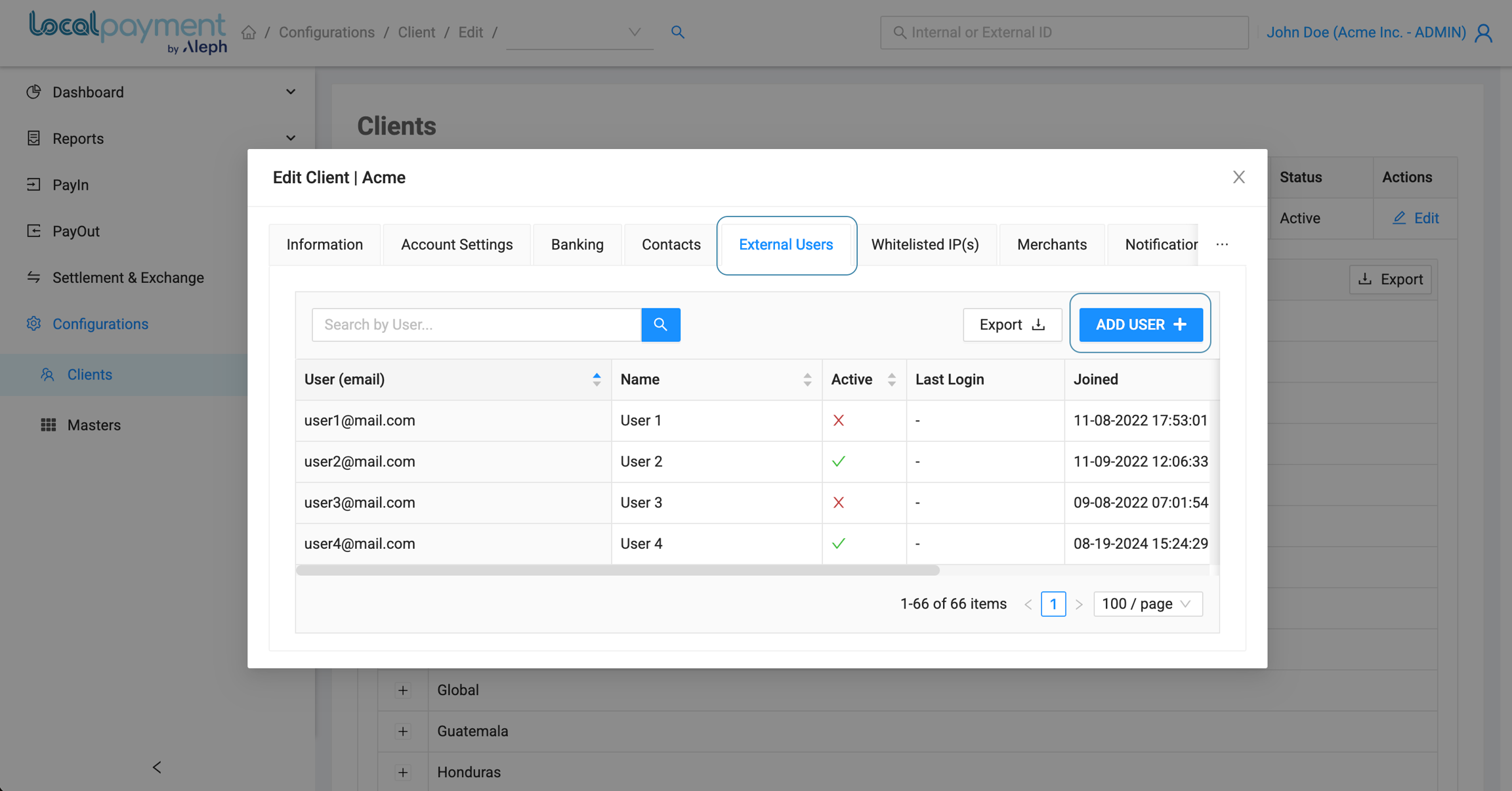The image size is (1512, 791).
Task: Click the Reports document icon
Action: coord(33,139)
